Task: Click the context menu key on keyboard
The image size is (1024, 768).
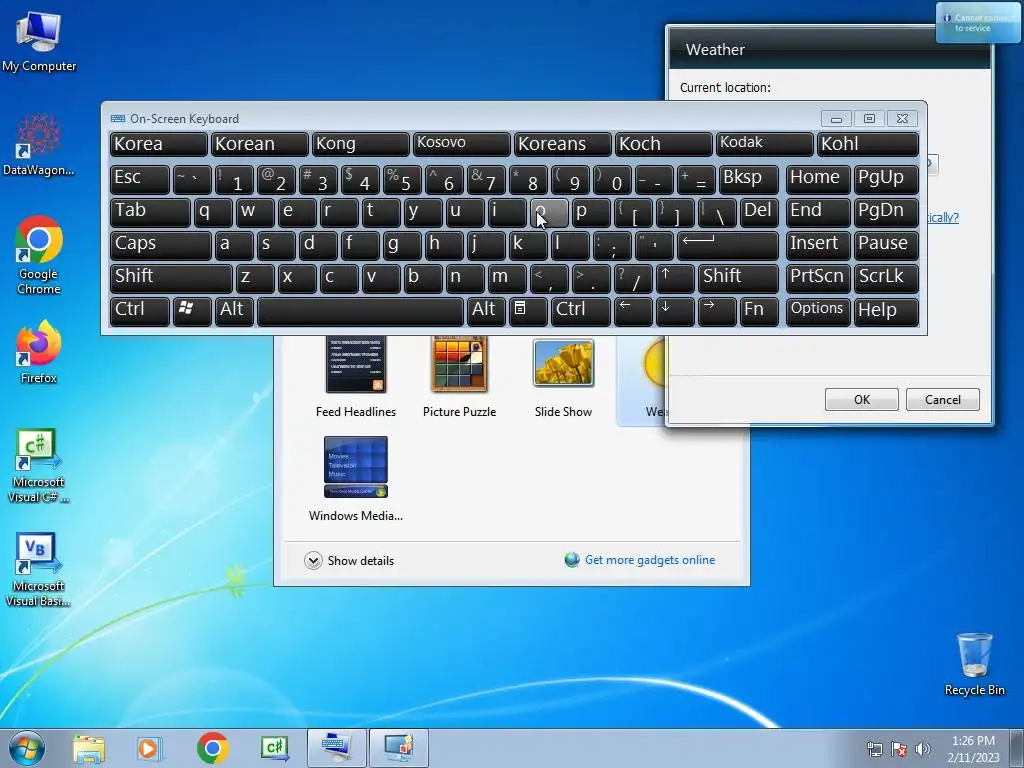Action: [528, 310]
